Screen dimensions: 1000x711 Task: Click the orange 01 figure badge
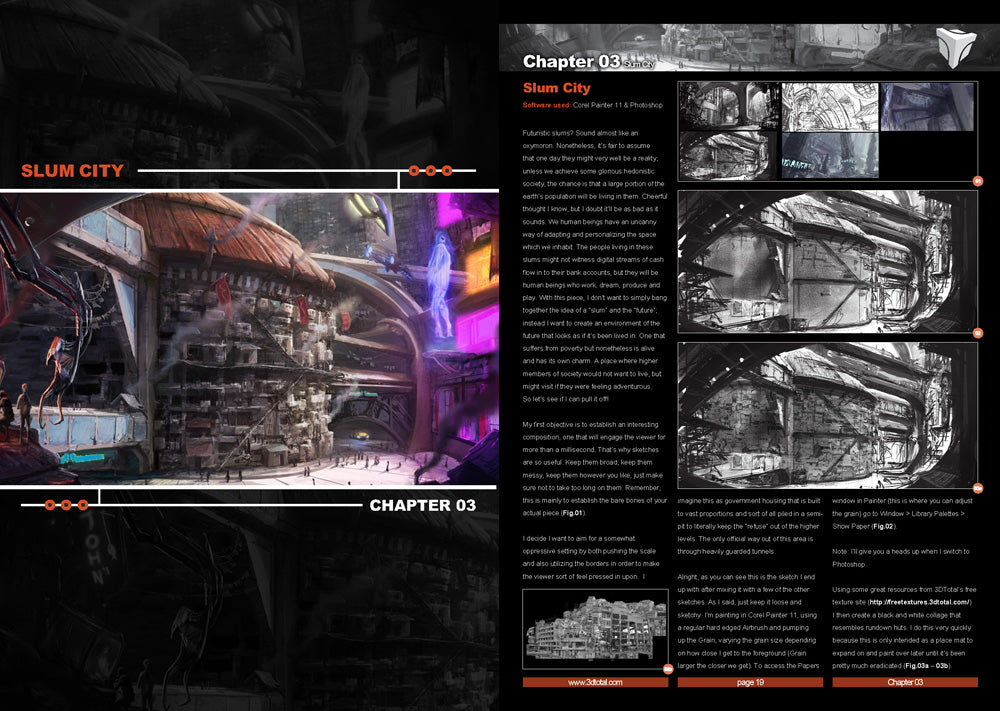[x=977, y=181]
